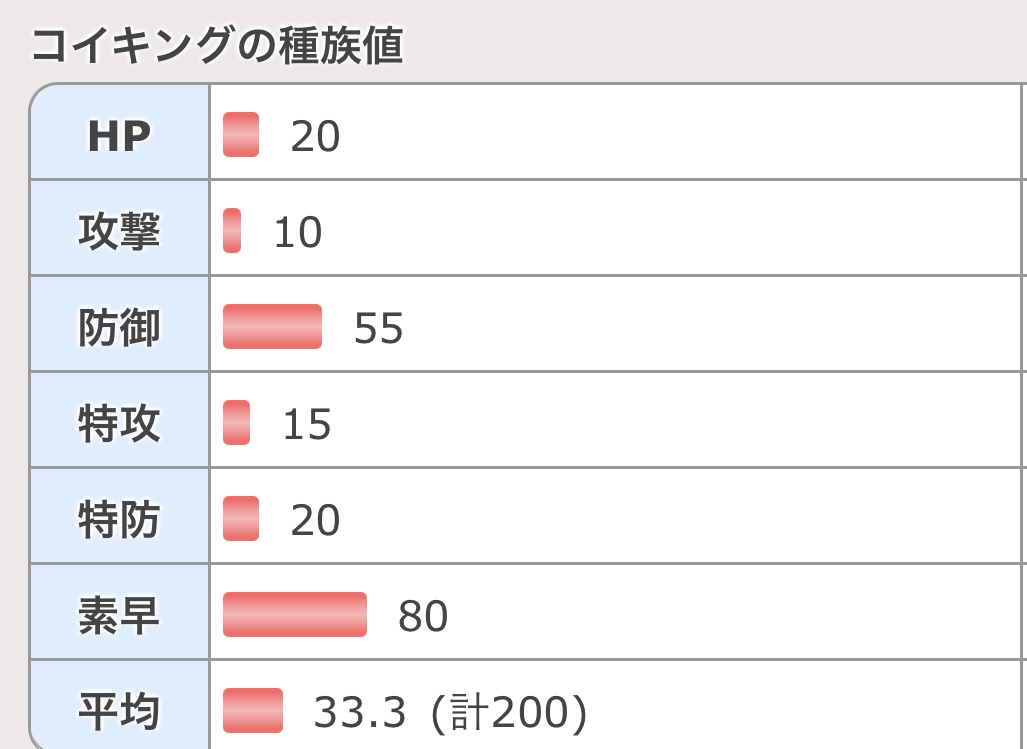This screenshot has height=749, width=1027.
Task: Click the 素早 row label
Action: click(120, 612)
